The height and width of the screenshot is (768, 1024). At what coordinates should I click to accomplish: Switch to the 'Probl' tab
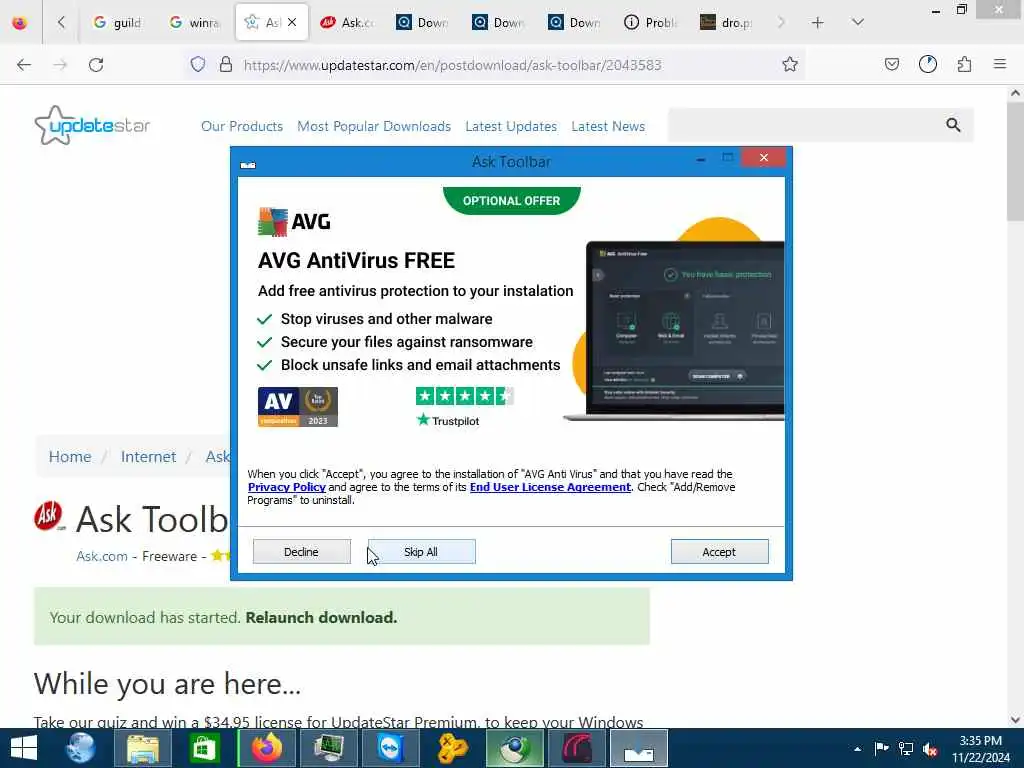click(650, 23)
